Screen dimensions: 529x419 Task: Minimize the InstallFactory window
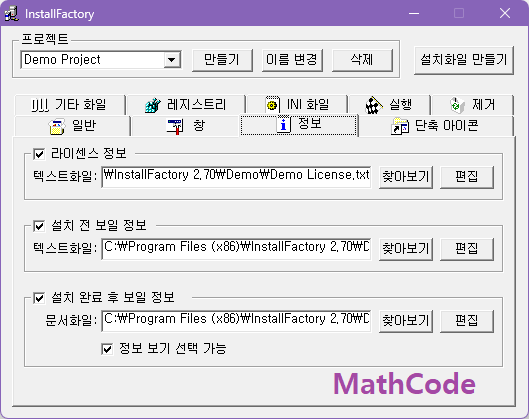point(414,13)
